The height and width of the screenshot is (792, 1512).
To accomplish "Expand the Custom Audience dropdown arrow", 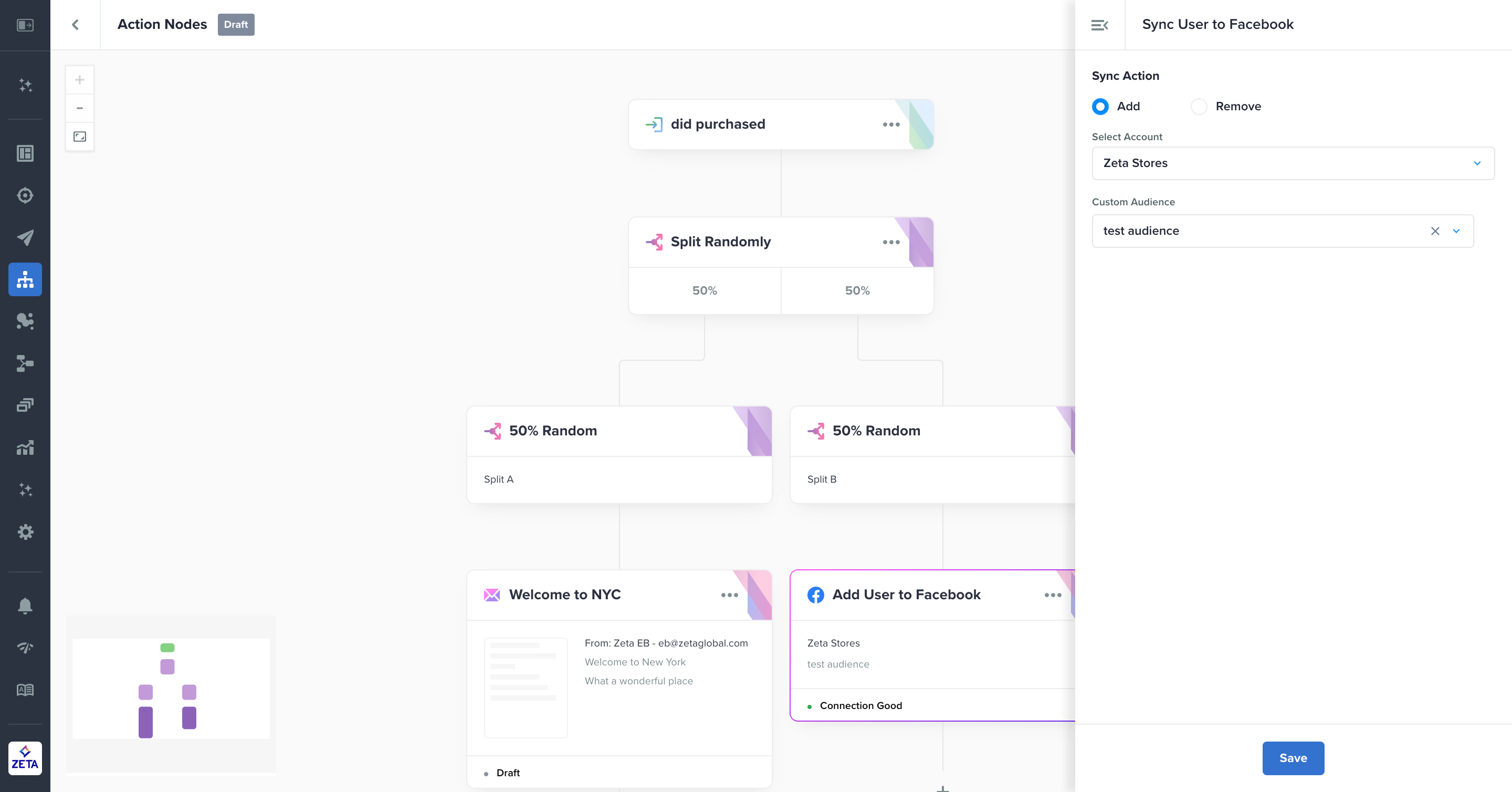I will 1456,231.
